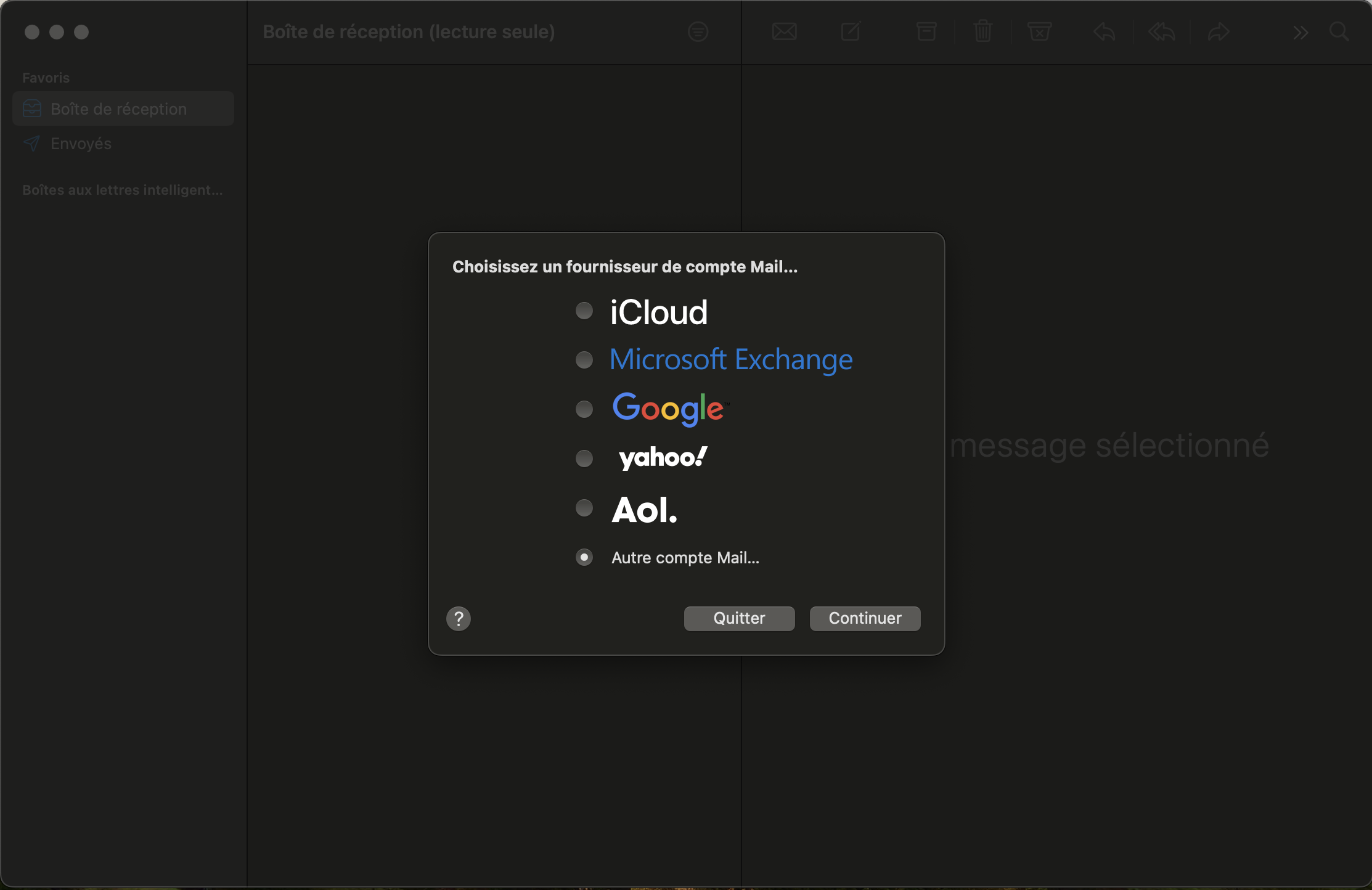Open Boîte de réception in sidebar
Viewport: 1372px width, 890px height.
123,109
